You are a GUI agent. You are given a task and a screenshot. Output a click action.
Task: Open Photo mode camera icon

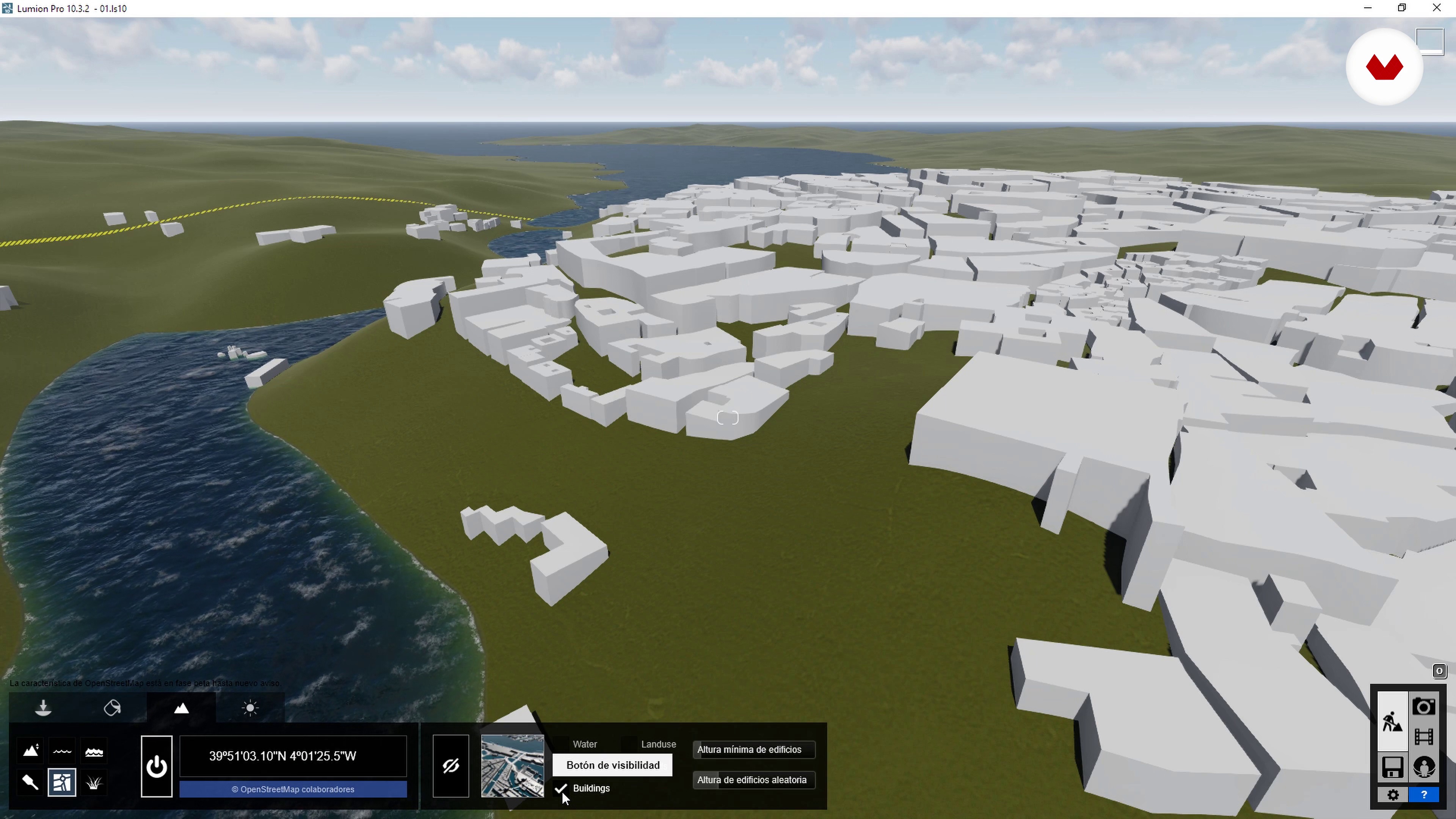1424,706
